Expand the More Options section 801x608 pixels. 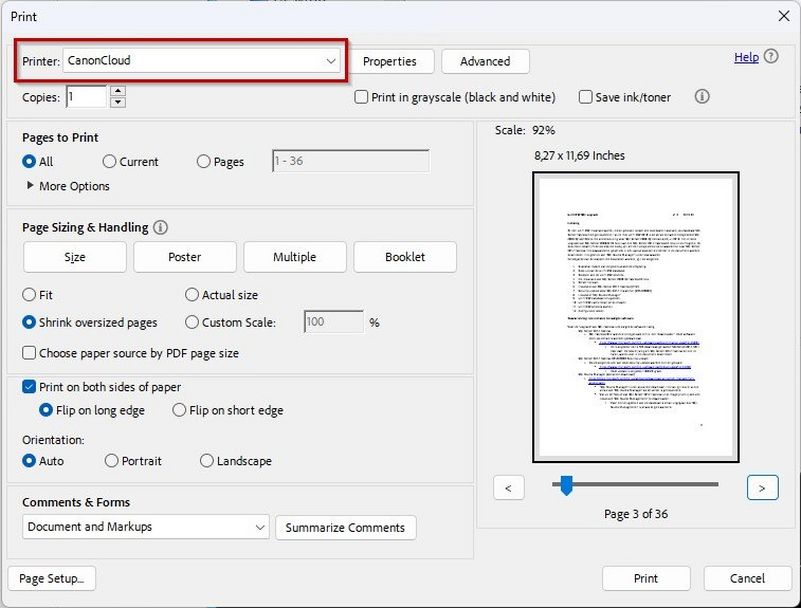pyautogui.click(x=31, y=186)
